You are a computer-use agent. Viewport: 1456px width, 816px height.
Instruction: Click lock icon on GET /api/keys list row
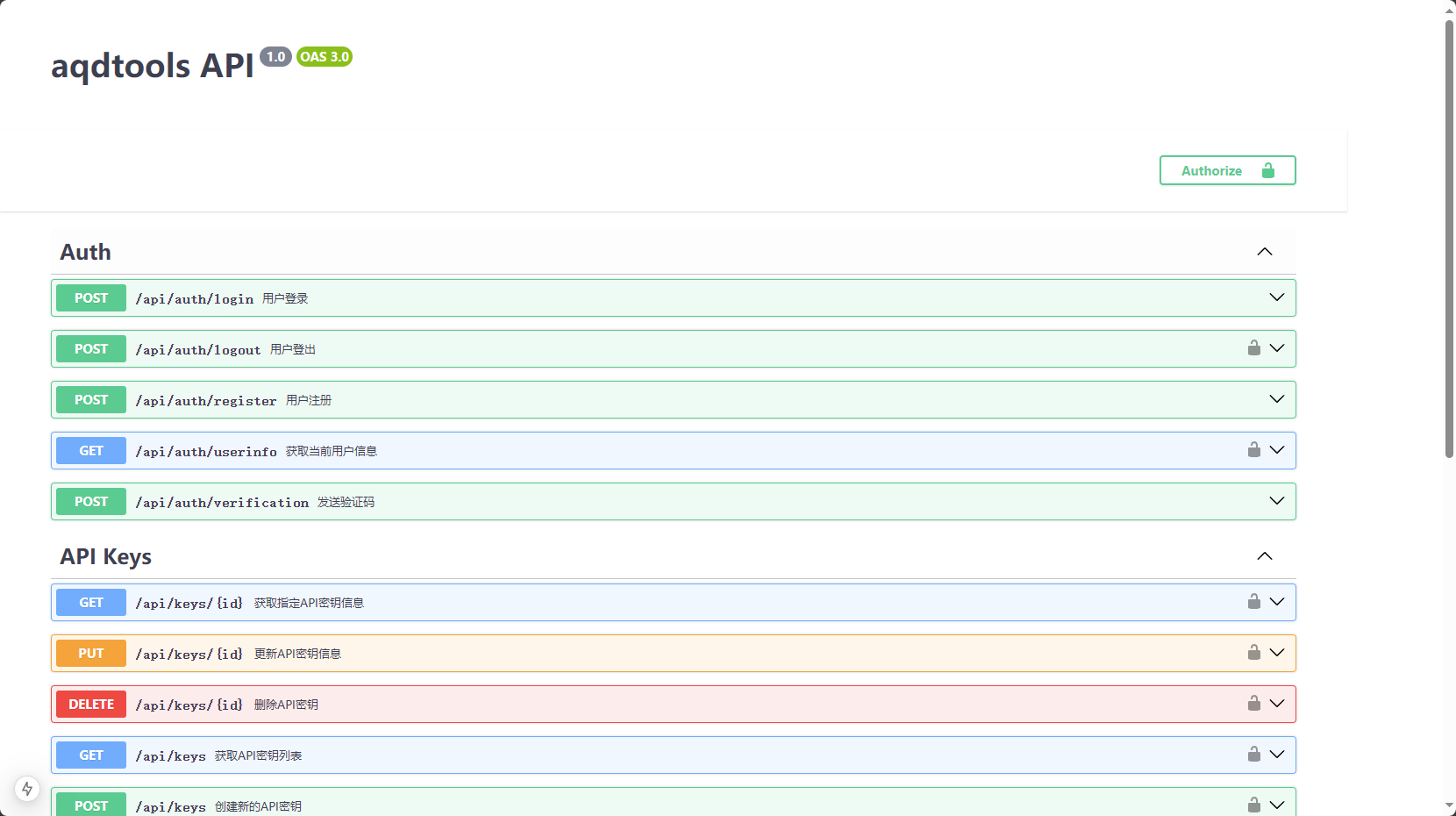[1253, 755]
